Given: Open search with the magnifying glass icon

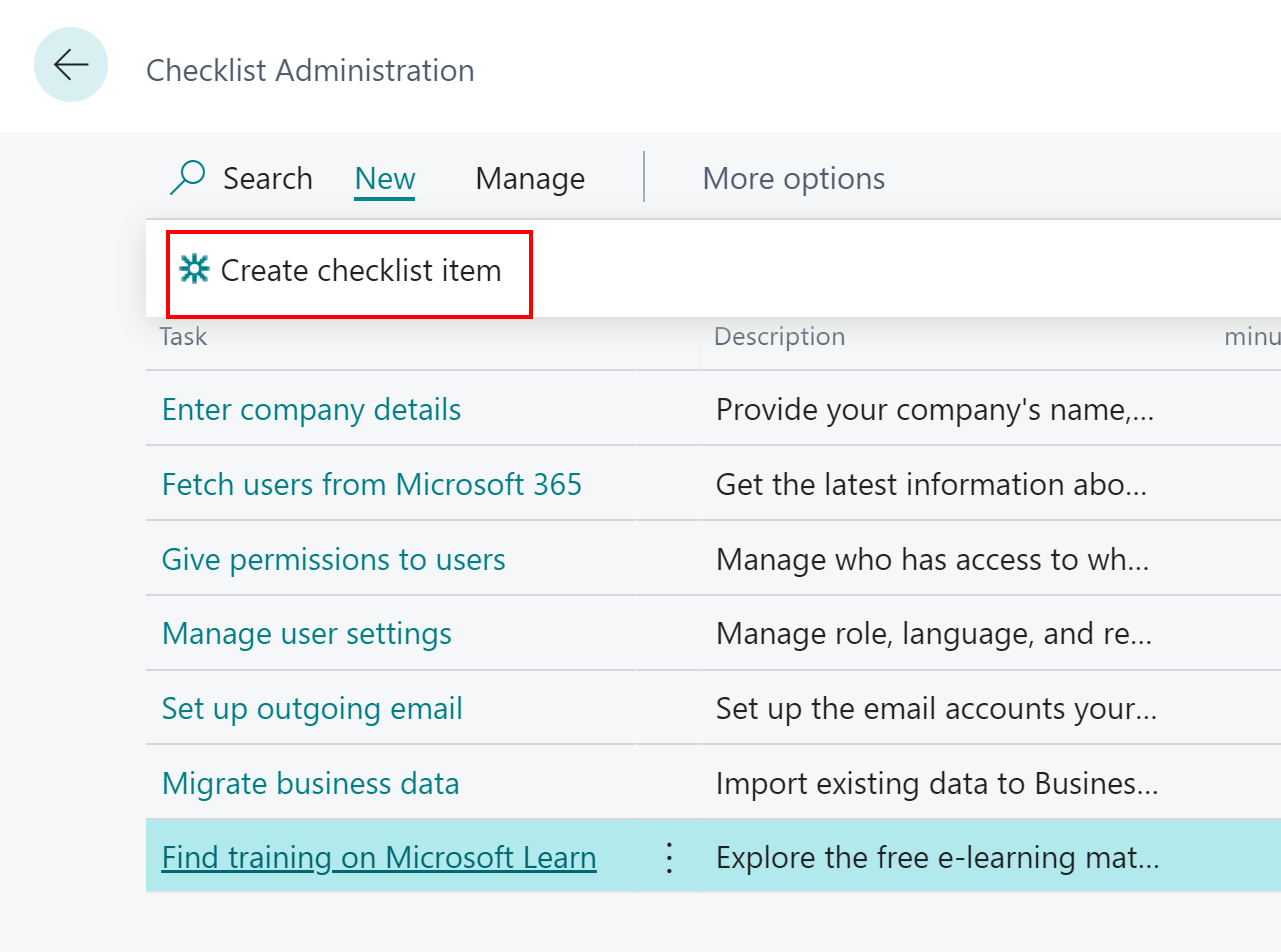Looking at the screenshot, I should click(x=187, y=177).
